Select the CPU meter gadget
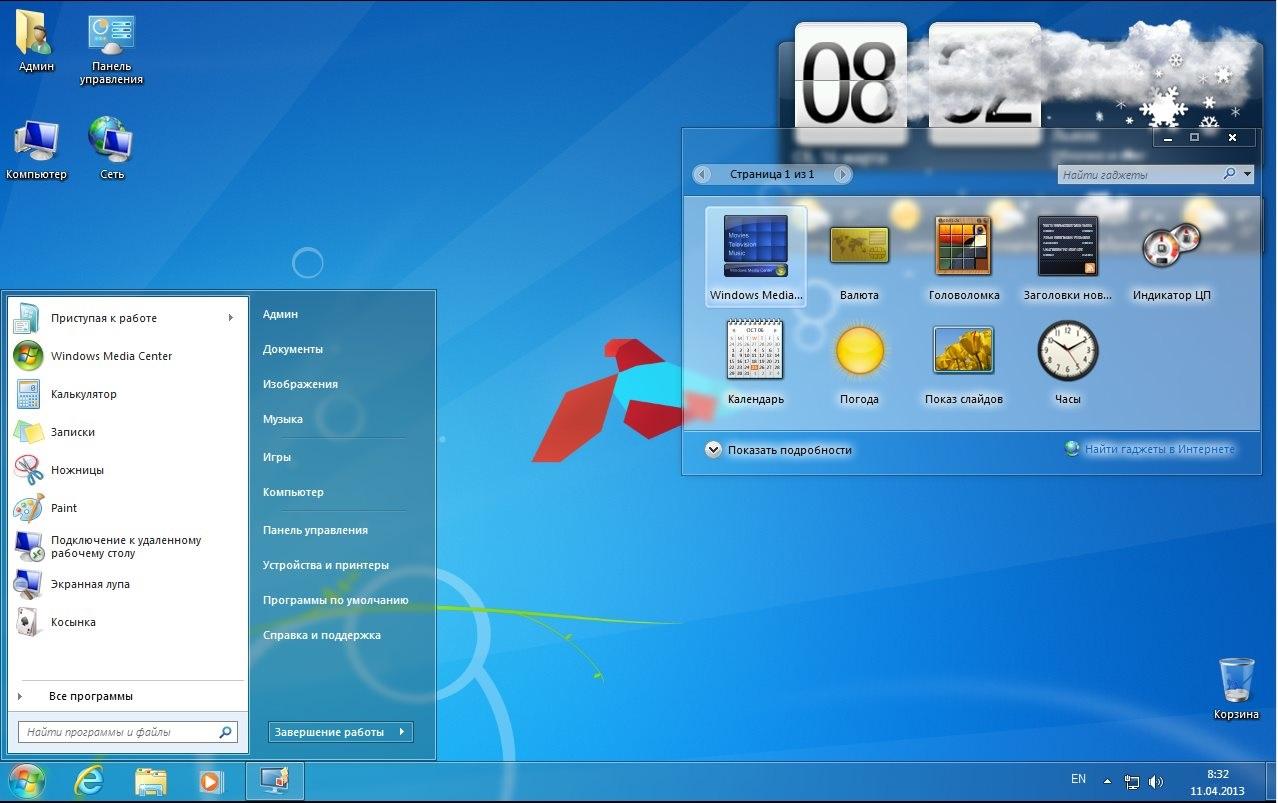Image resolution: width=1278 pixels, height=803 pixels. pyautogui.click(x=1171, y=246)
